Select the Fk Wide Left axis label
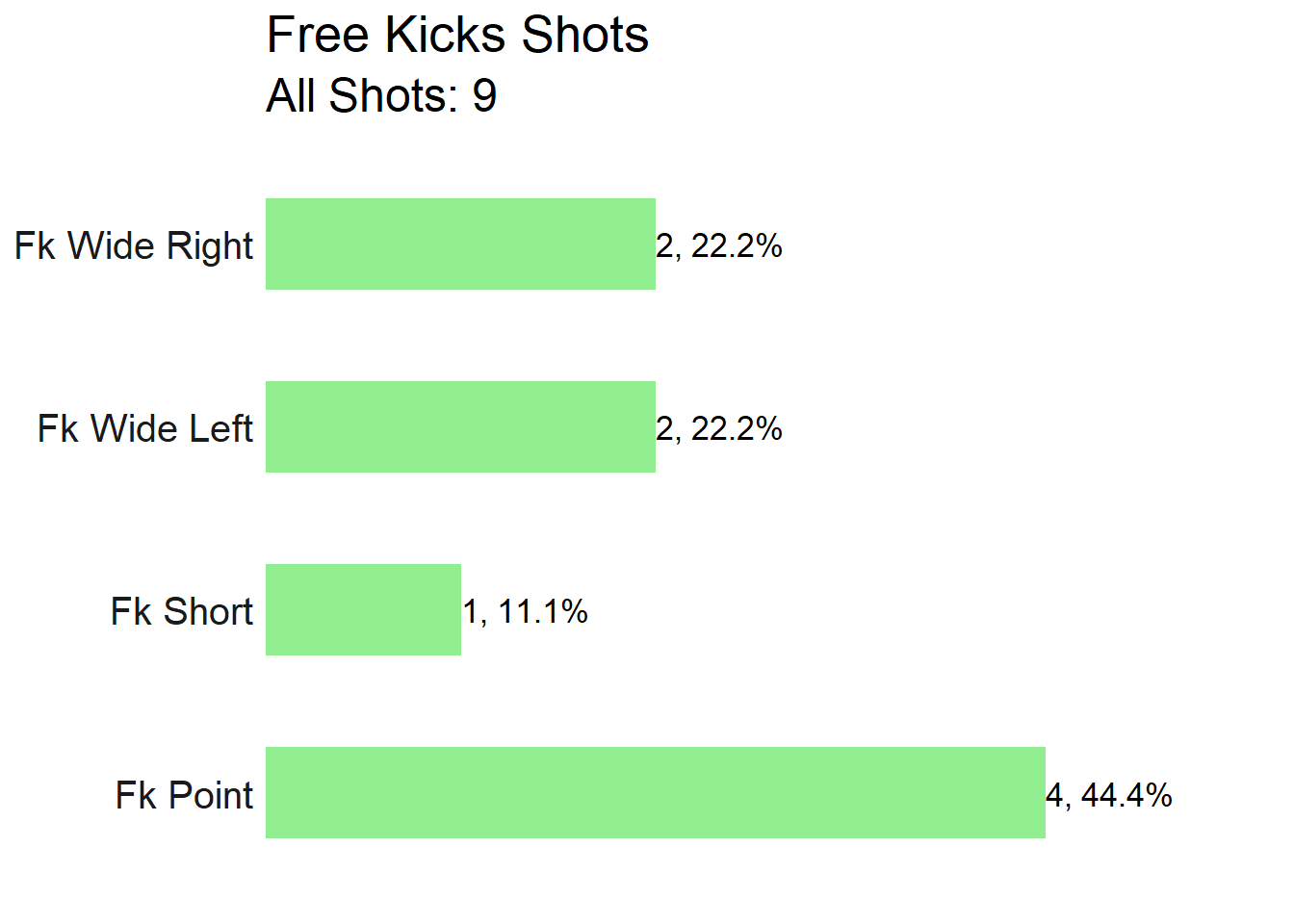This screenshot has height=924, width=1294. point(145,428)
